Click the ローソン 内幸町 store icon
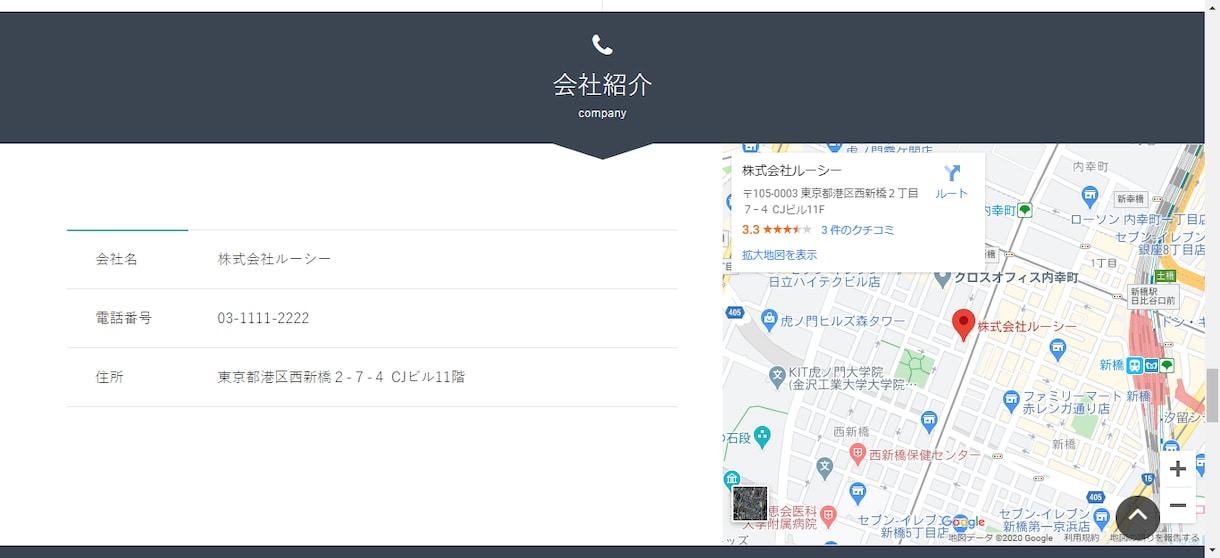The width and height of the screenshot is (1220, 558). [1089, 195]
